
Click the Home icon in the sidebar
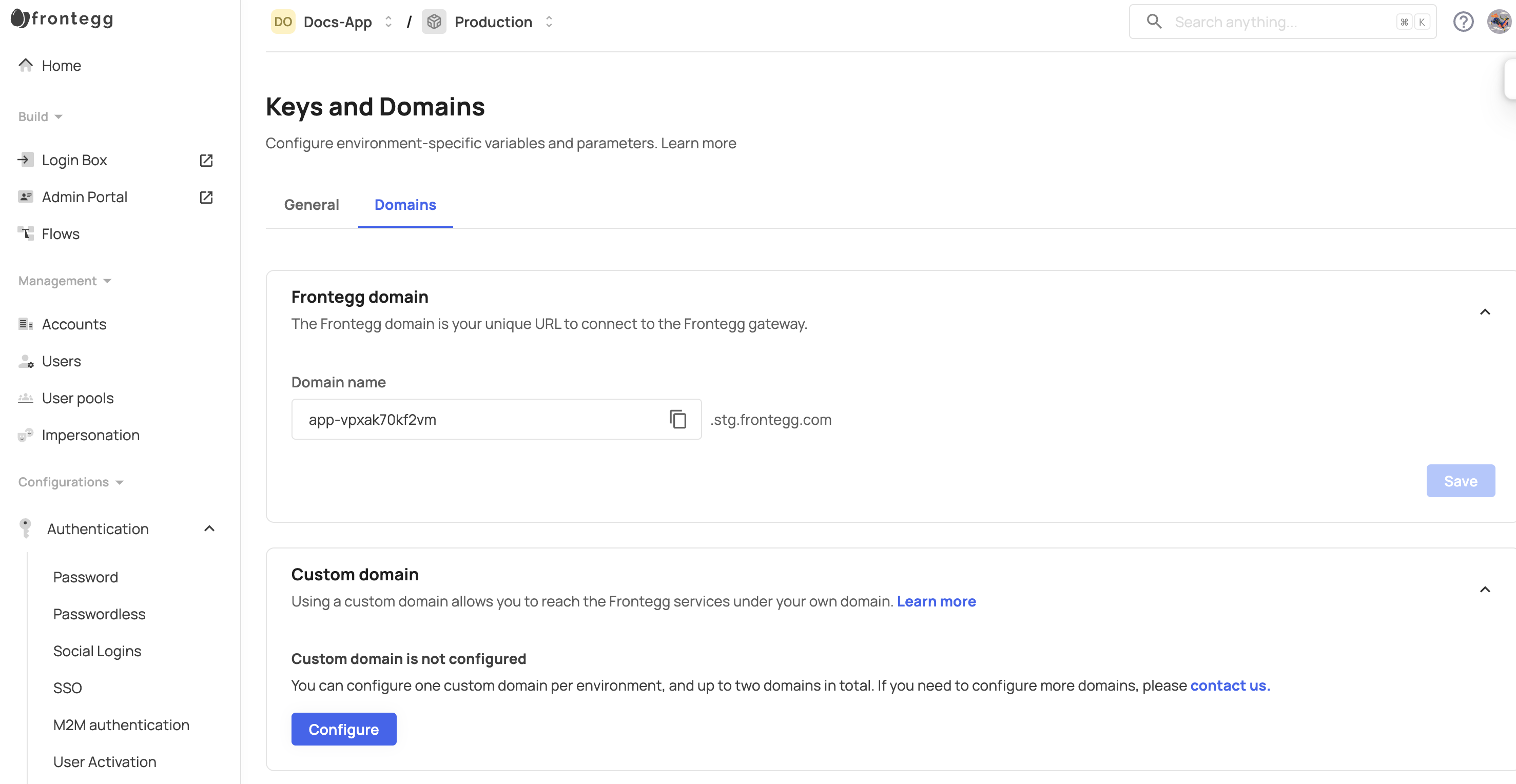(x=25, y=65)
